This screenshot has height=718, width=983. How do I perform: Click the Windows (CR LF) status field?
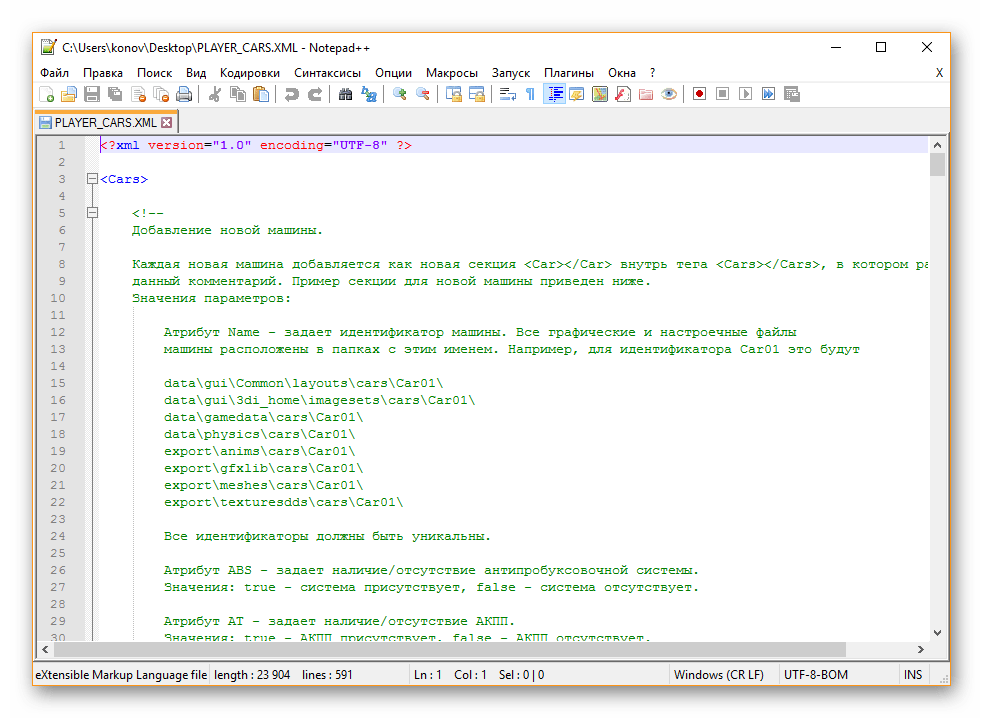[x=719, y=675]
